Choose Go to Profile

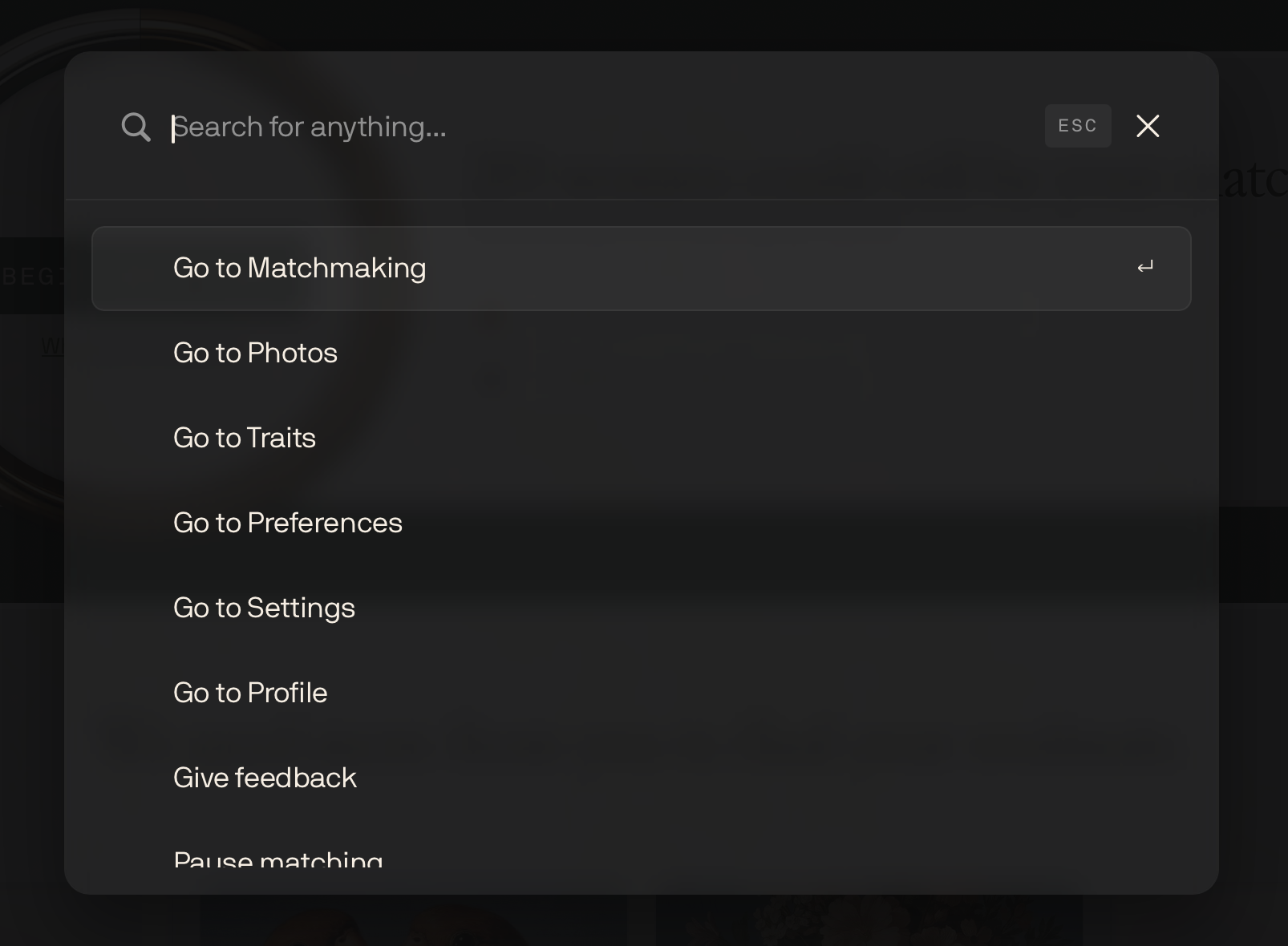point(642,693)
